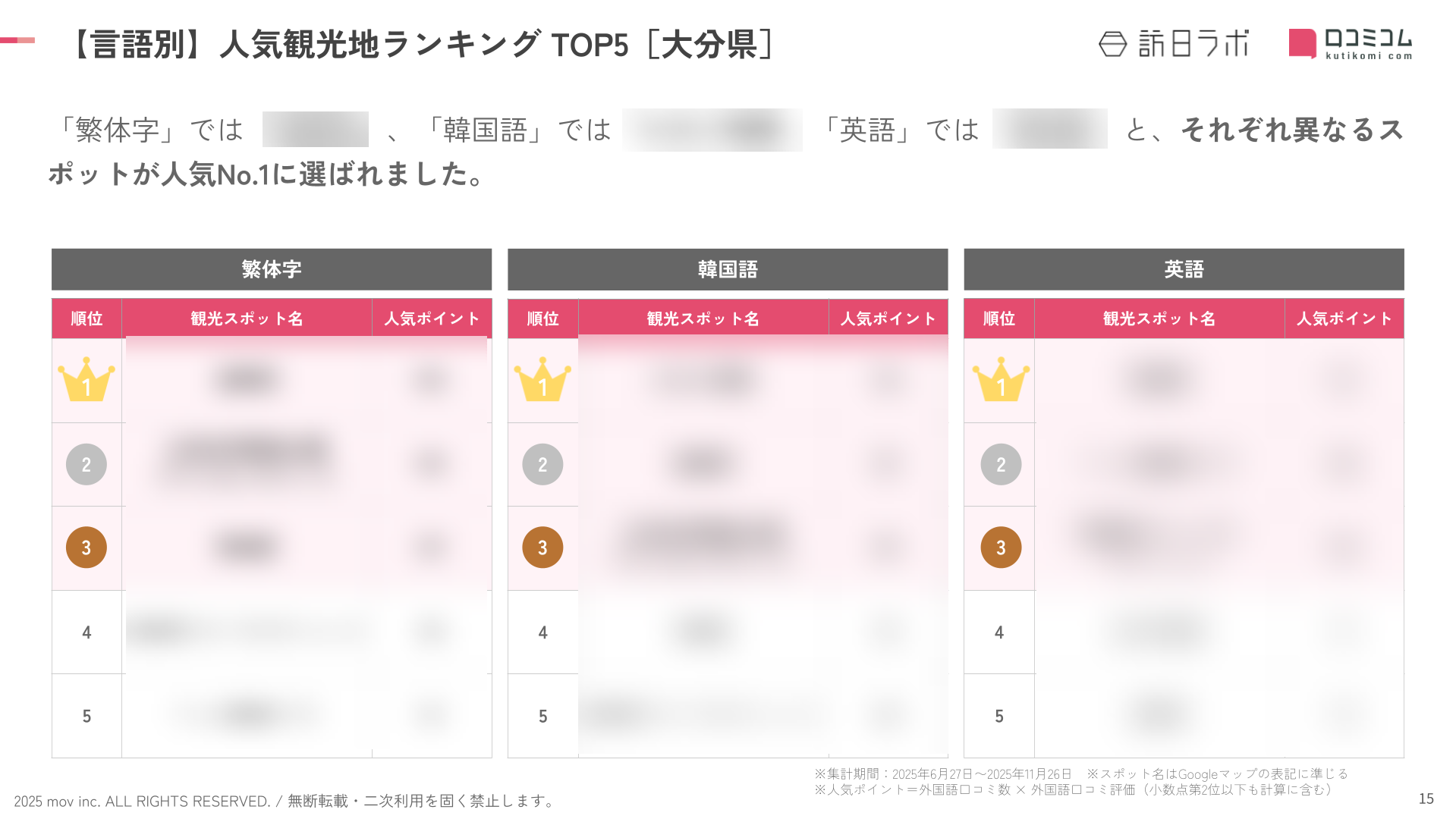Select the 英語 table header
This screenshot has height=819, width=1456.
1184,269
